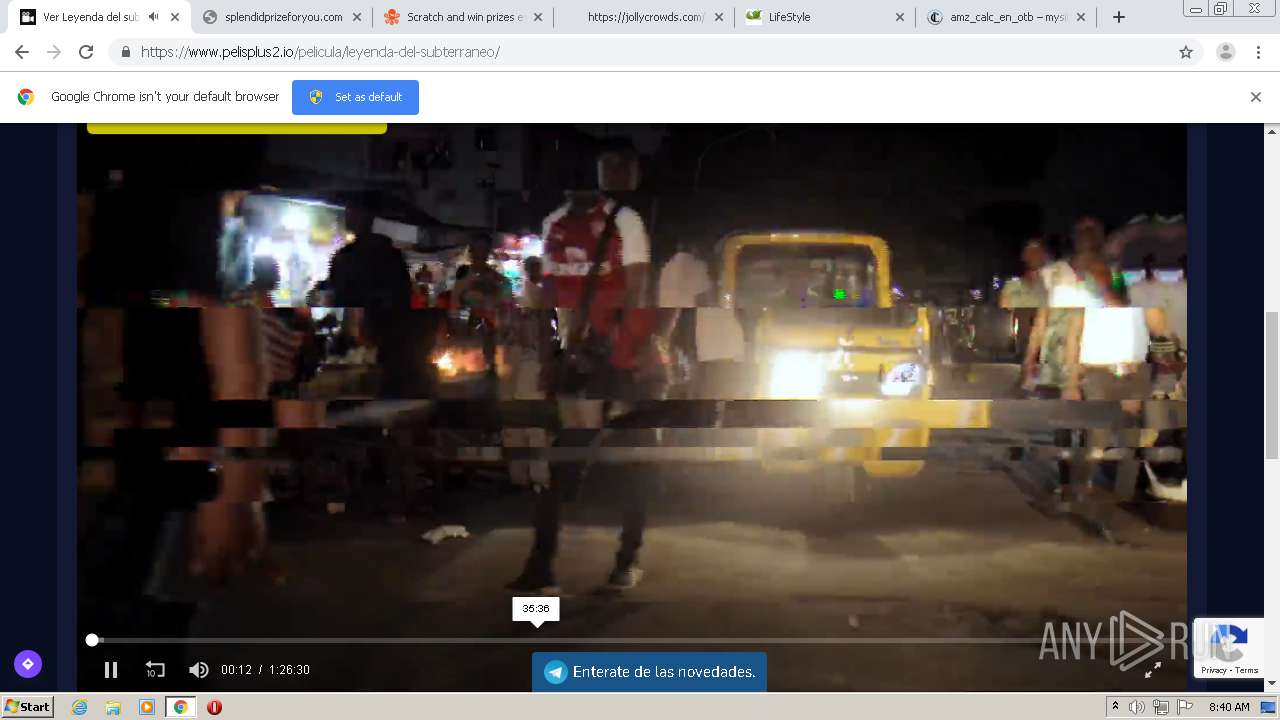Viewport: 1280px width, 720px height.
Task: Open the Enterate de las novedades banner
Action: pyautogui.click(x=649, y=672)
